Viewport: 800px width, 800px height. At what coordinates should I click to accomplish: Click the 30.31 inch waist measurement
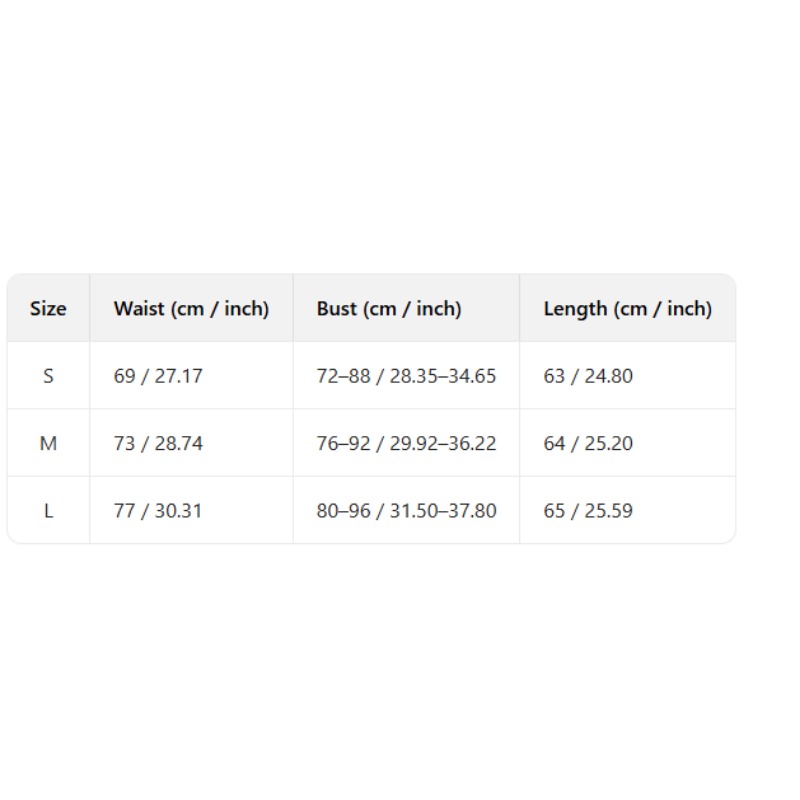pyautogui.click(x=178, y=511)
